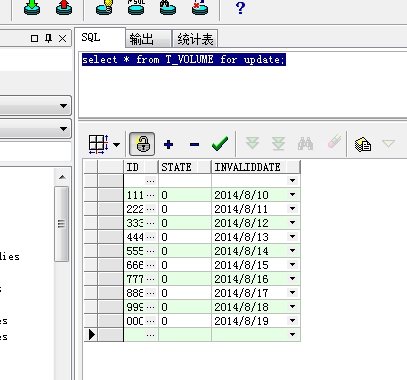The image size is (407, 380).
Task: Click the INVALIDDATE column header
Action: pos(256,167)
